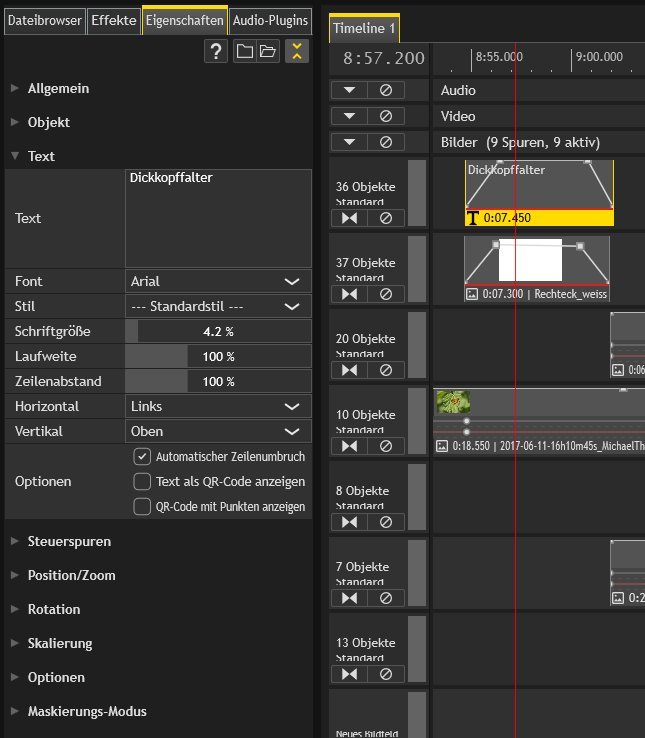Click the disable circle icon on Audio row
The image size is (645, 738).
[x=386, y=90]
